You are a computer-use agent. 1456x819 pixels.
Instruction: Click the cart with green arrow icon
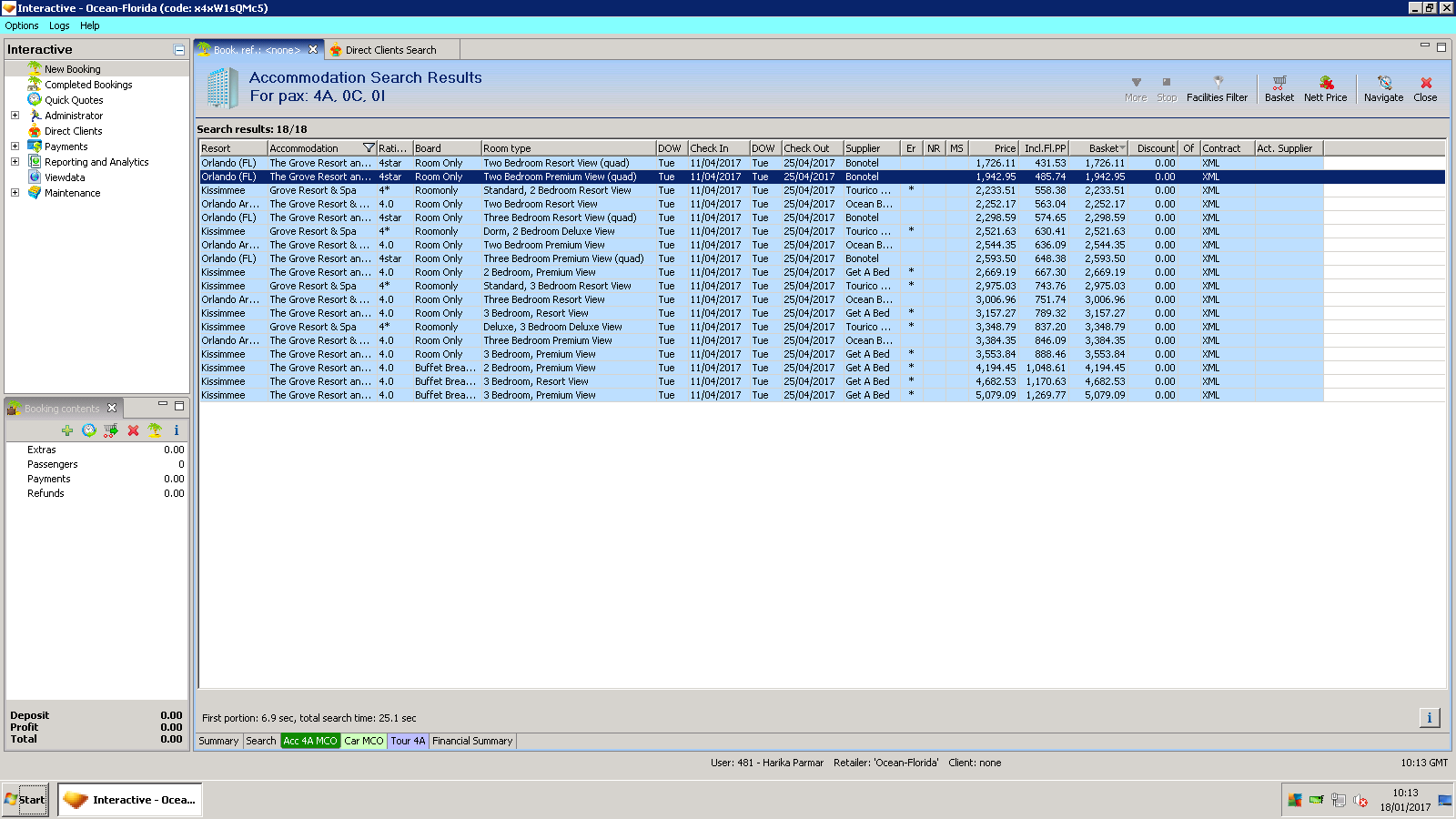111,430
